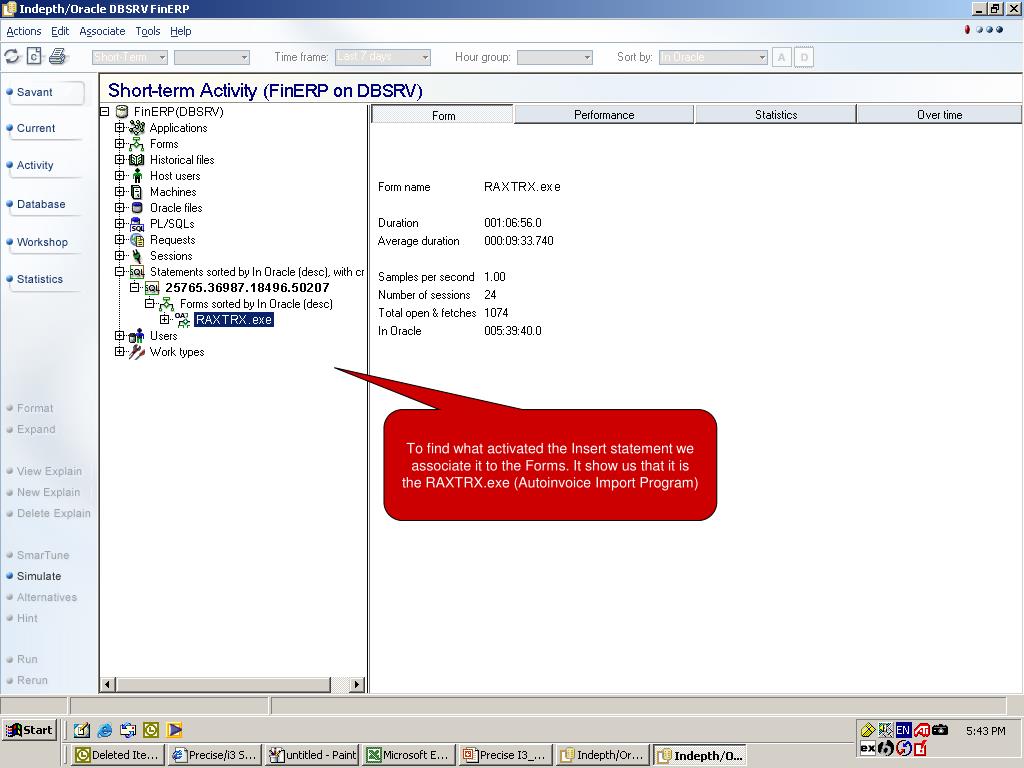Expand the Machines tree node
1024x768 pixels.
pyautogui.click(x=120, y=192)
